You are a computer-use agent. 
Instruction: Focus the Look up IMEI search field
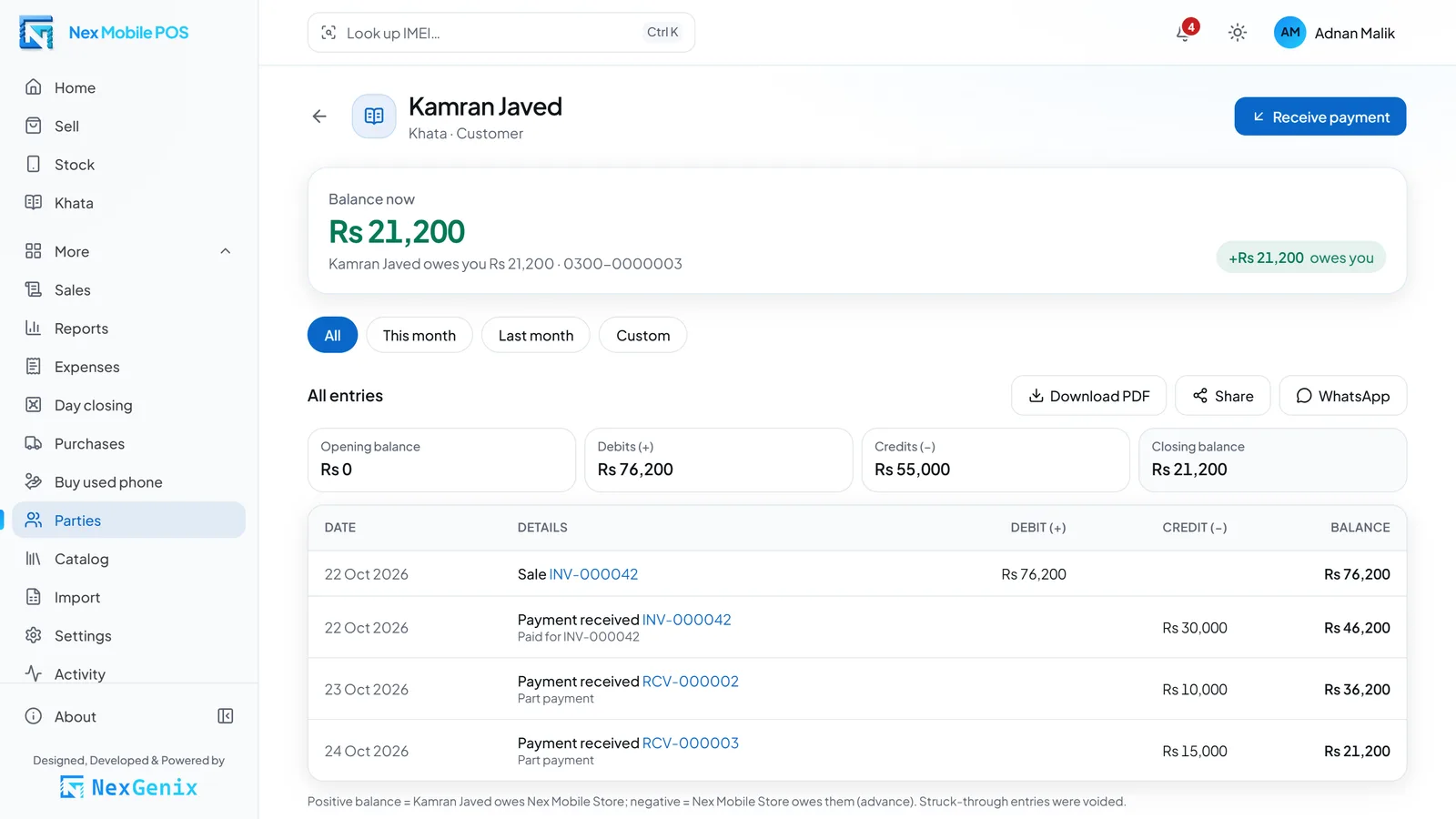[x=501, y=33]
